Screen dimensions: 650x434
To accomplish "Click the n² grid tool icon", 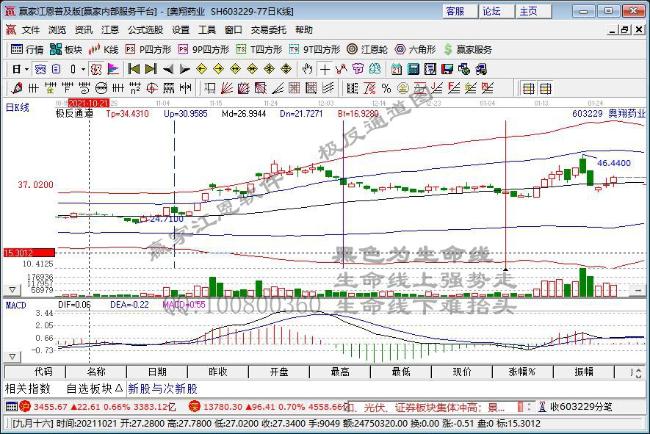I will (x=135, y=88).
